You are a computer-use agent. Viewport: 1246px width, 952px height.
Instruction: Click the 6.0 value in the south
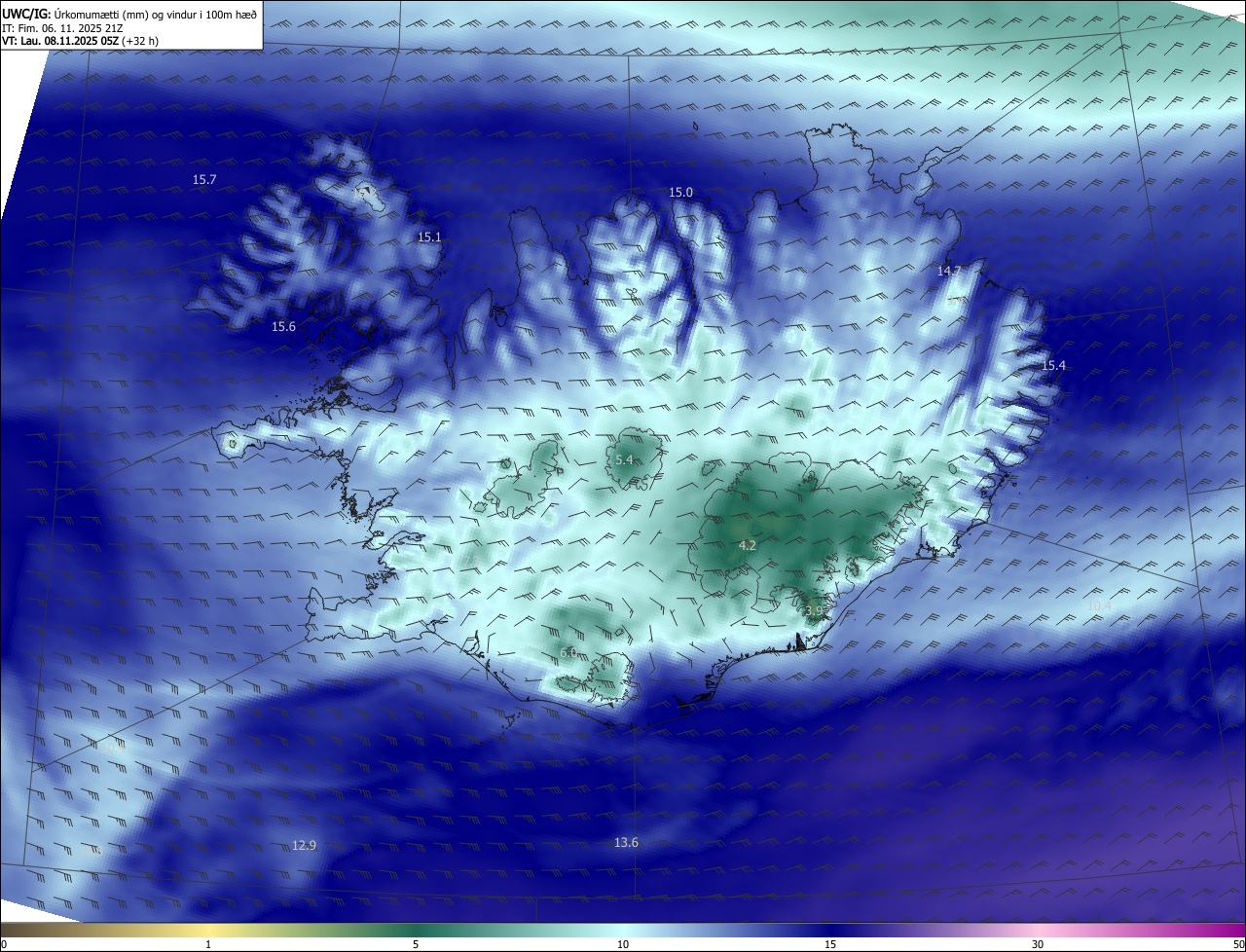pos(568,652)
